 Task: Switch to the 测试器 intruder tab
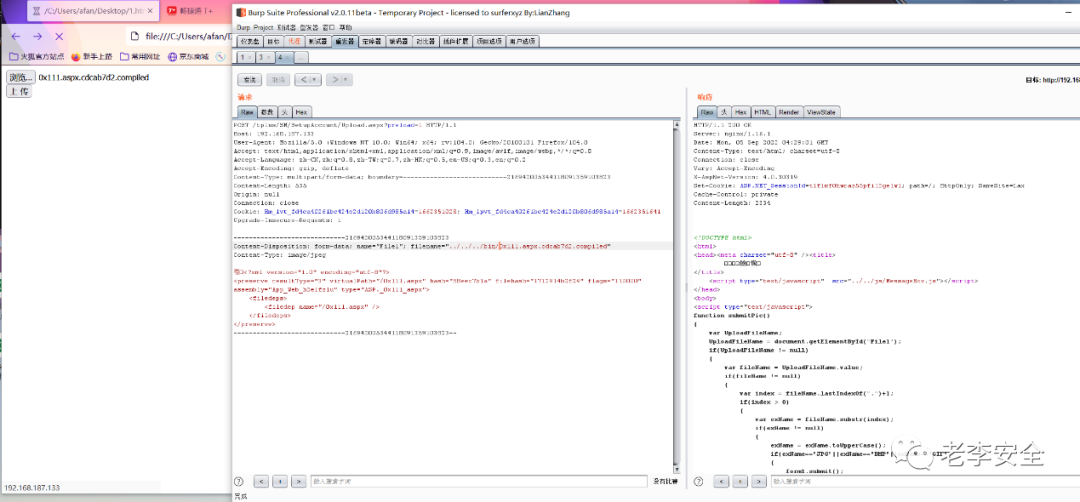point(318,41)
